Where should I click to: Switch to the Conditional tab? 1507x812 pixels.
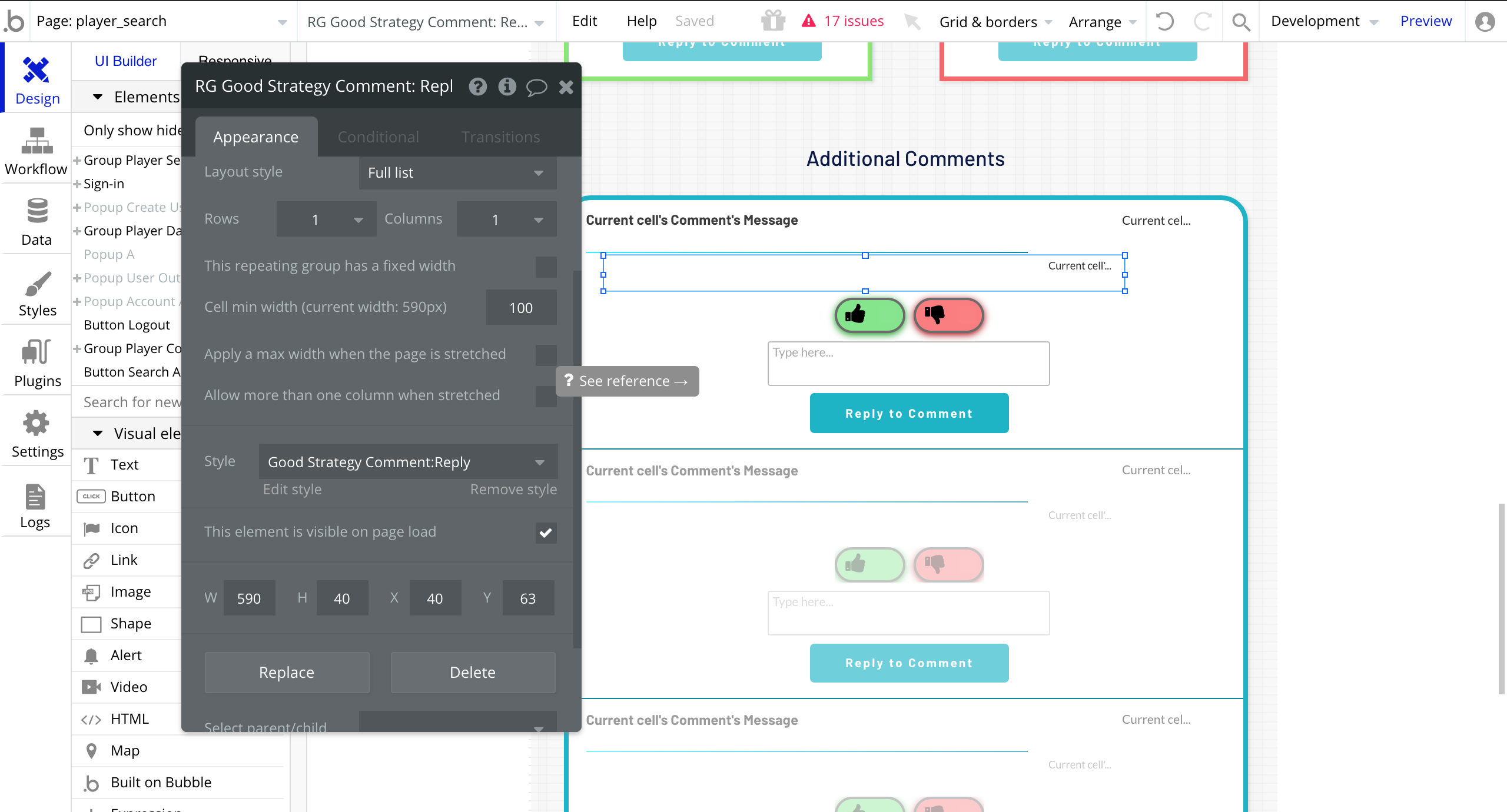tap(378, 137)
